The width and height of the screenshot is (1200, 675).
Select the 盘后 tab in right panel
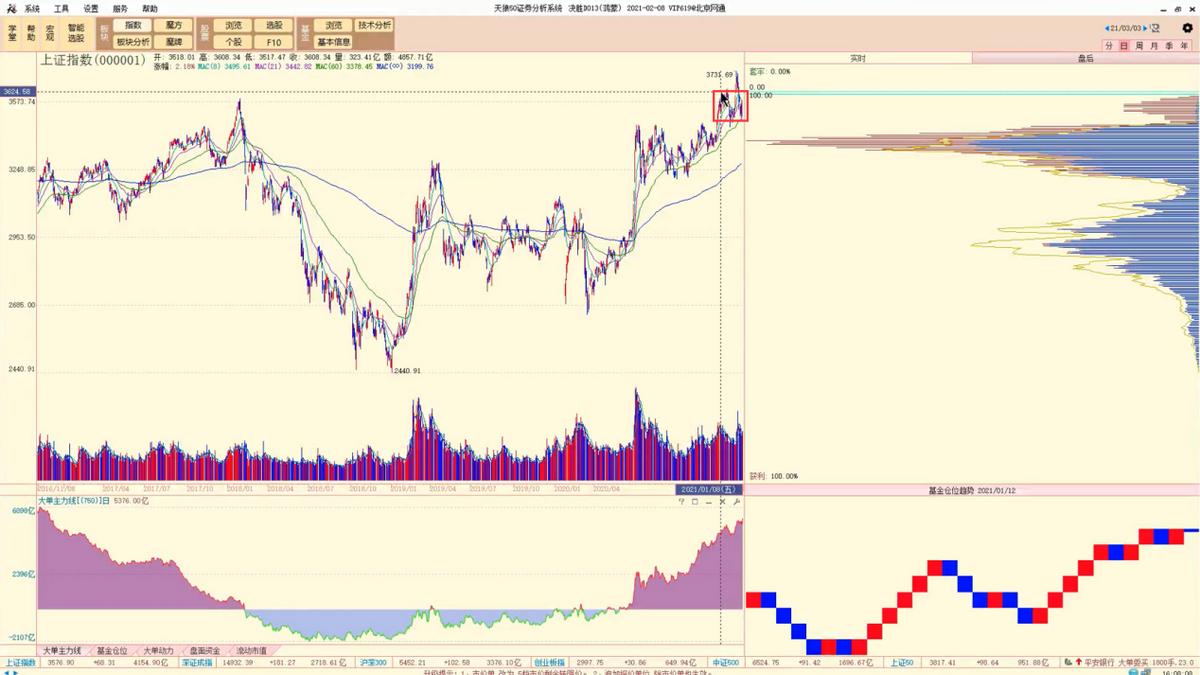pyautogui.click(x=1085, y=59)
